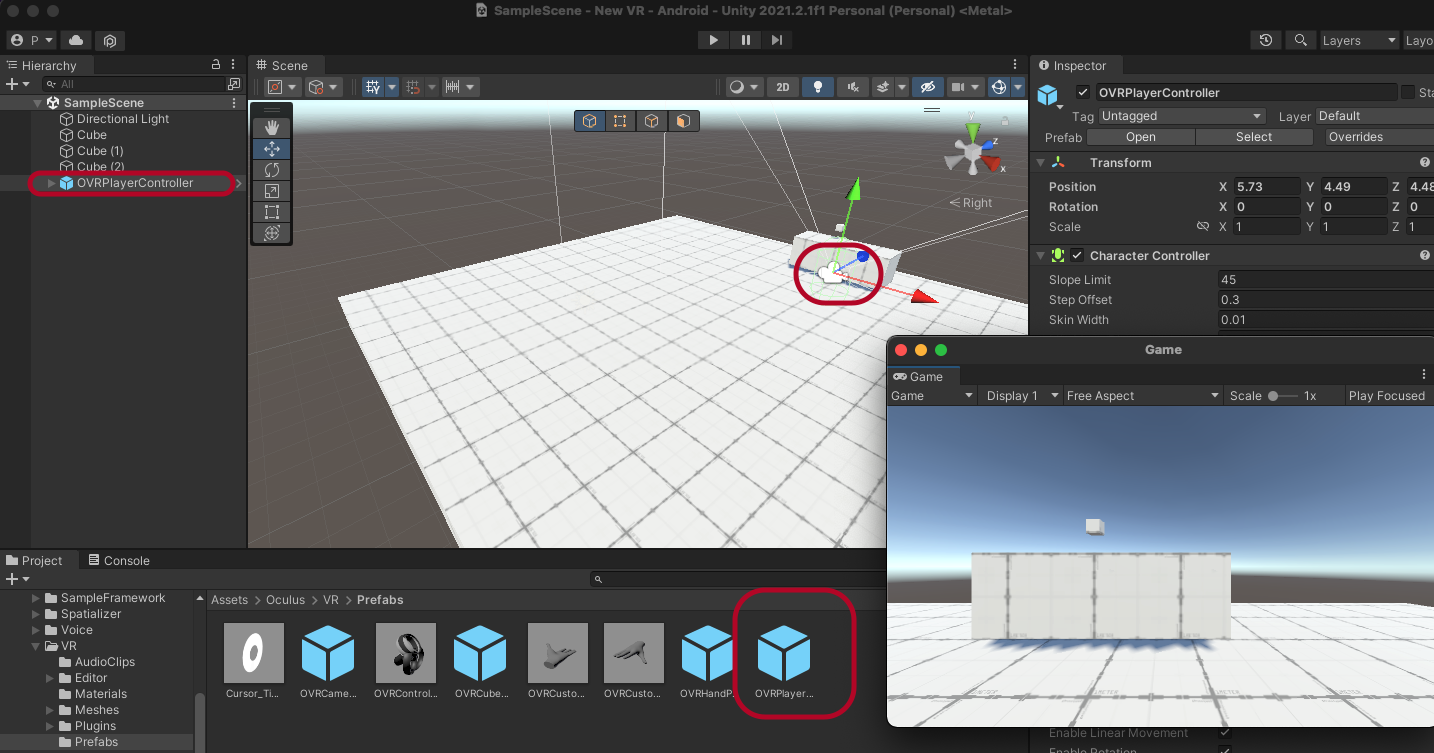Open Game view Display 1 dropdown
The width and height of the screenshot is (1434, 753).
[x=1020, y=396]
